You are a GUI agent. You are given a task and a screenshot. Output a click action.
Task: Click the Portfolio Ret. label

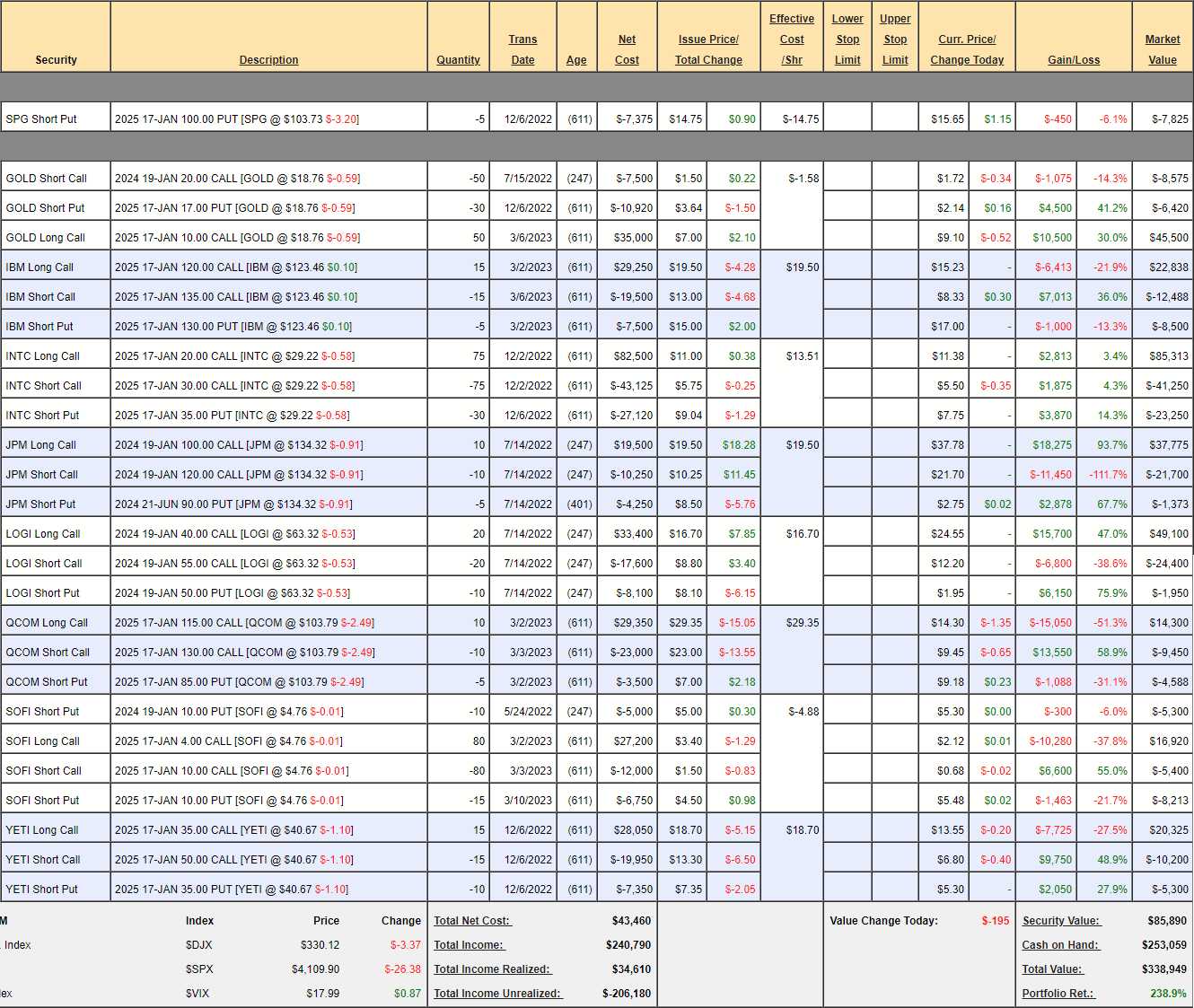[x=1058, y=994]
